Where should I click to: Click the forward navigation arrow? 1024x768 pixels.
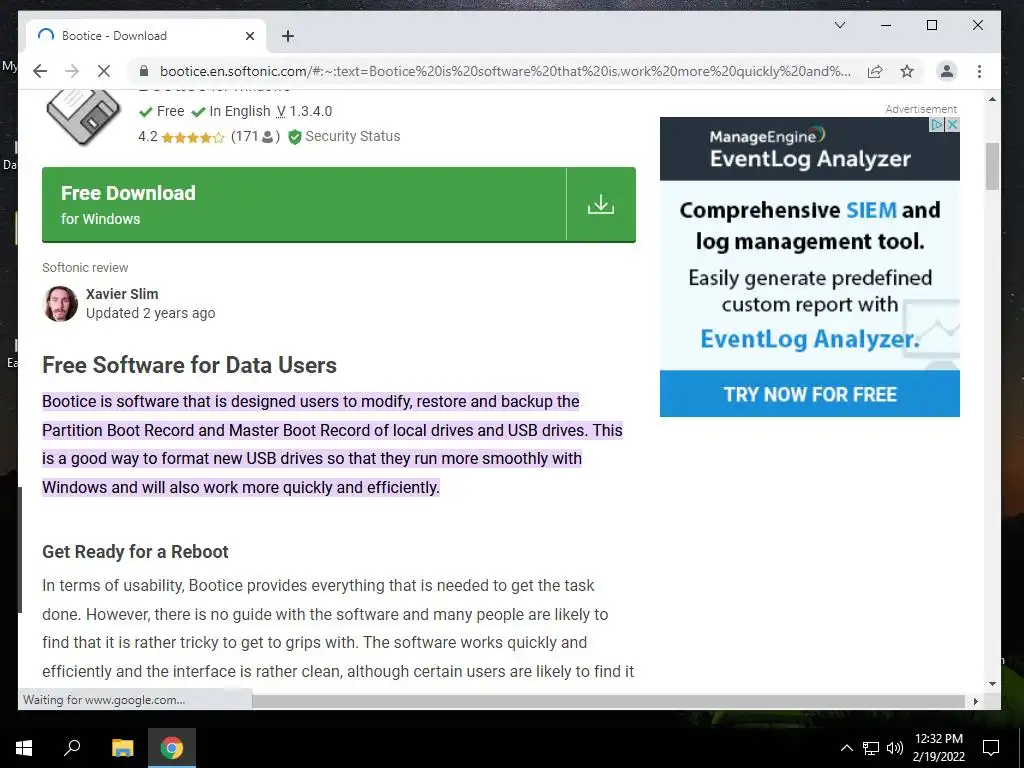(72, 71)
